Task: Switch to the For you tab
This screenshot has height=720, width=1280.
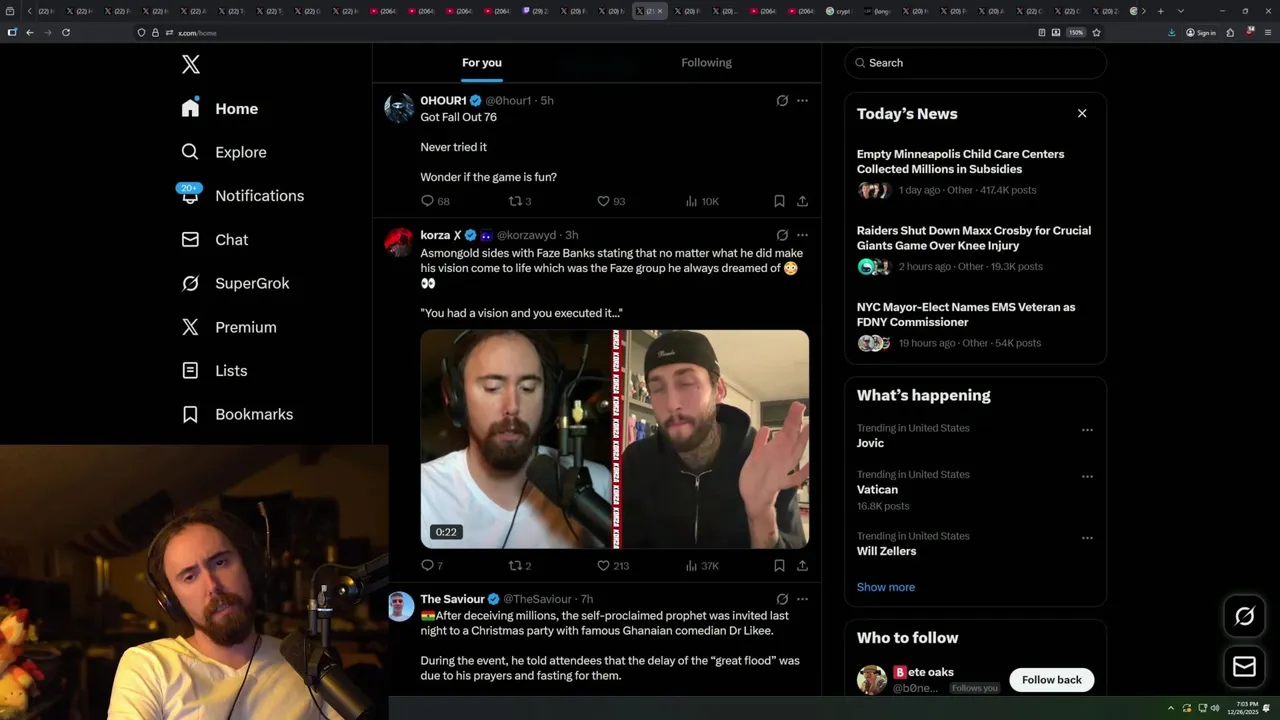Action: [x=482, y=63]
